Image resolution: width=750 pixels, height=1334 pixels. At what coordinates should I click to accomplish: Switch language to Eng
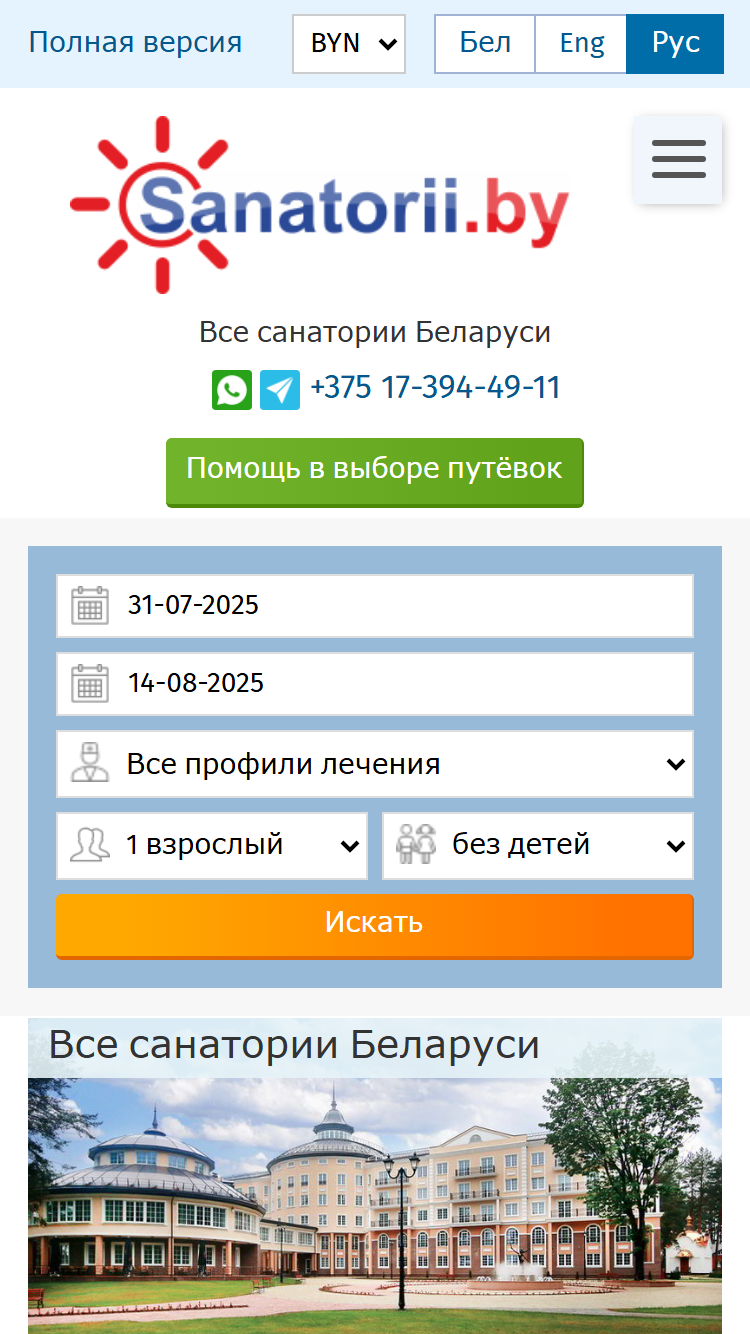click(x=581, y=44)
